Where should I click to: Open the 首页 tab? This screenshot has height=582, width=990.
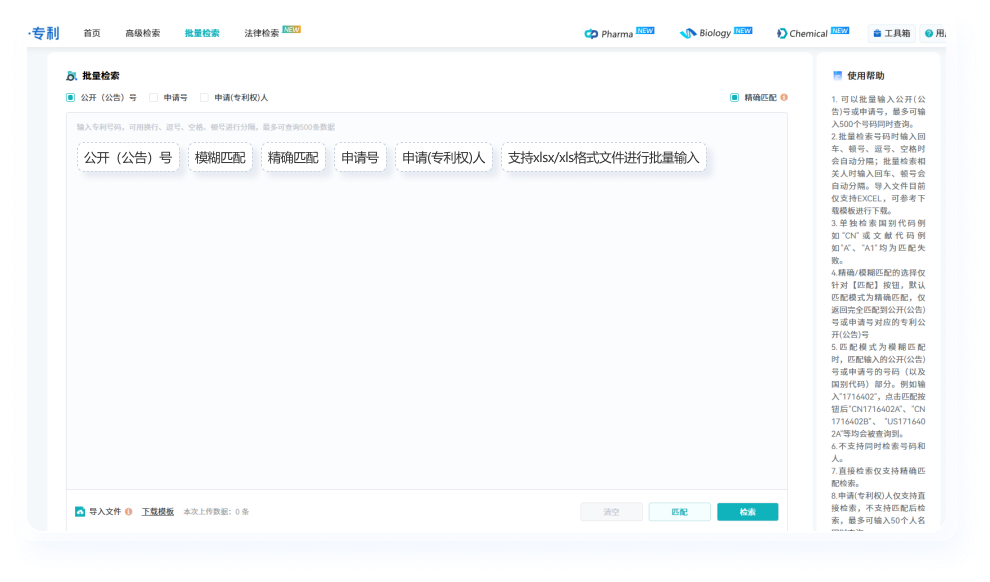coord(92,33)
